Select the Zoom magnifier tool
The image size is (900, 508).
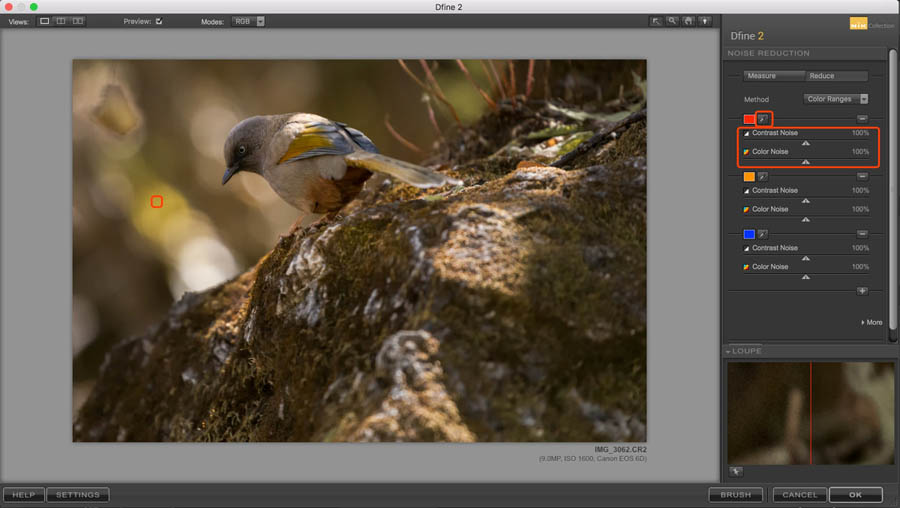pyautogui.click(x=672, y=21)
